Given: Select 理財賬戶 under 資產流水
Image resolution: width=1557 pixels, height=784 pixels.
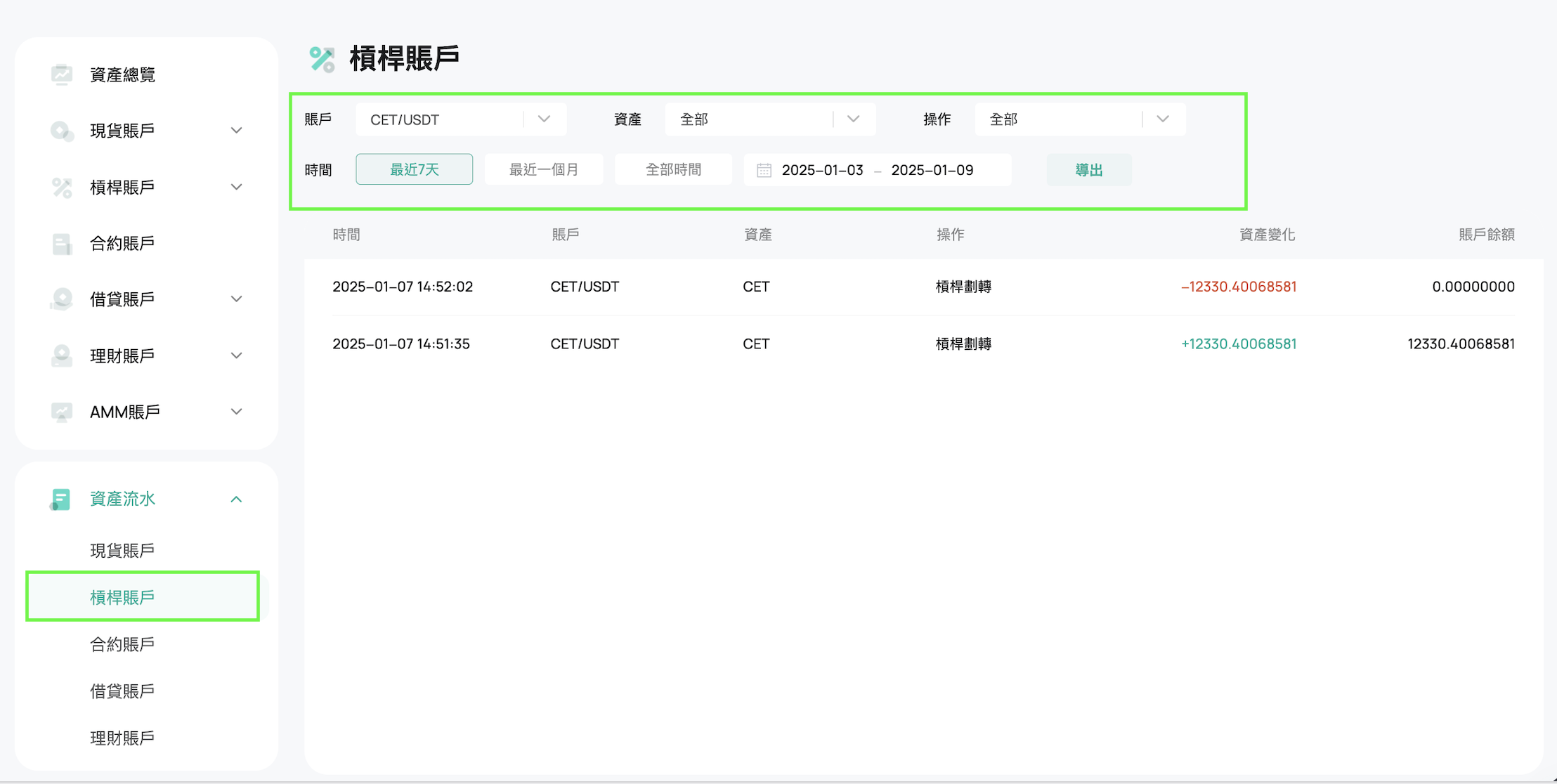Looking at the screenshot, I should [122, 738].
